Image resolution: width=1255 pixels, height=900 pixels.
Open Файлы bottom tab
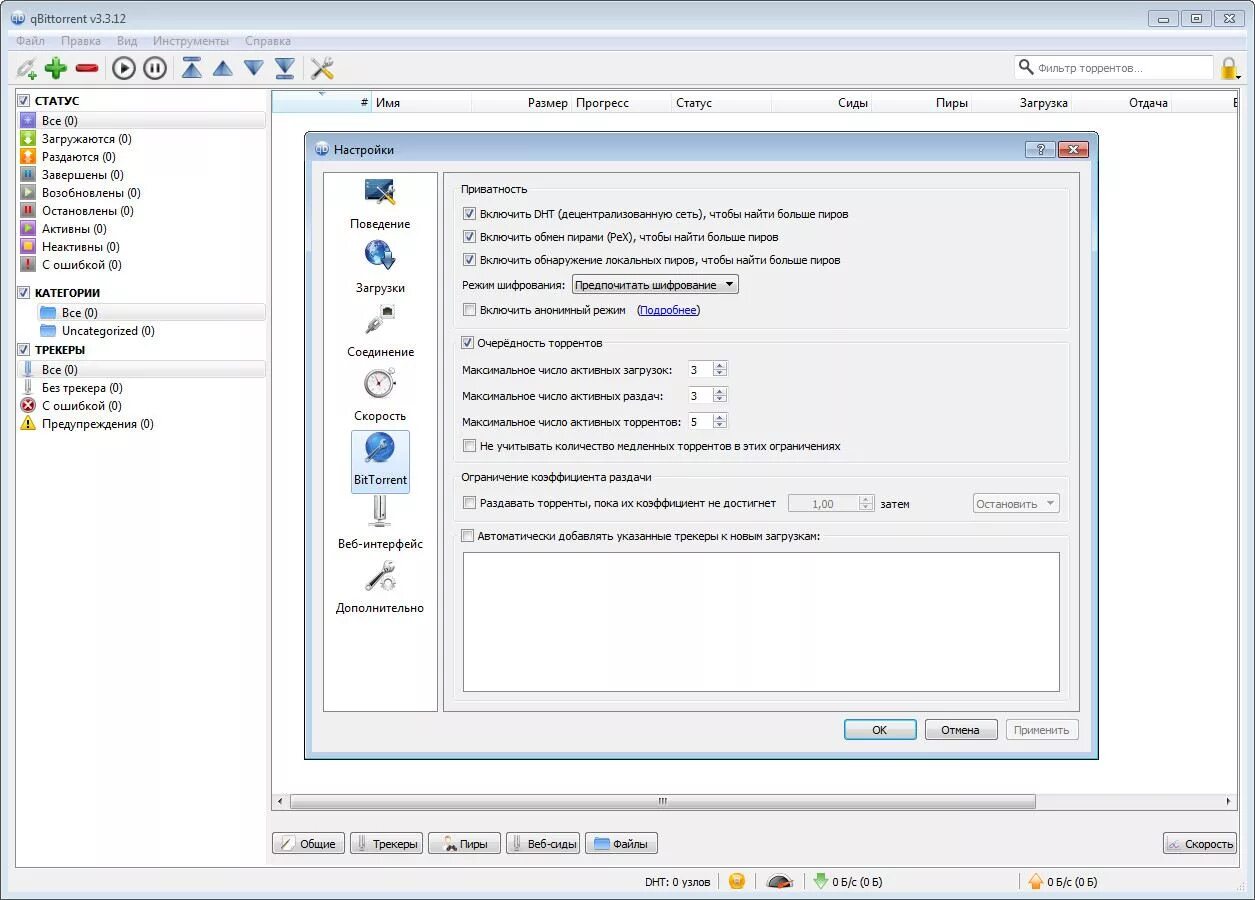point(621,844)
